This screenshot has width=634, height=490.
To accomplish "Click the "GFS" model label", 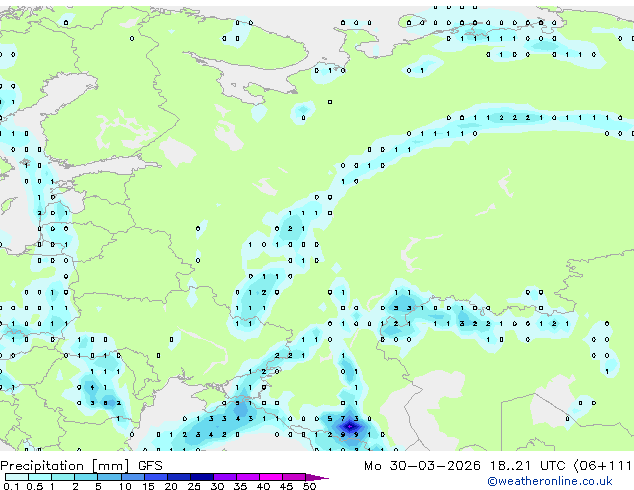I will (150, 466).
